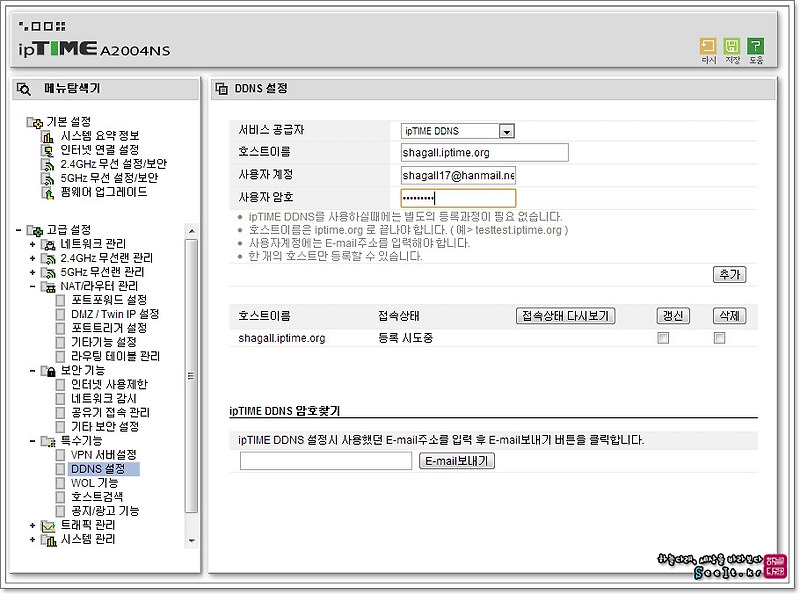The height and width of the screenshot is (594, 800).
Task: Click the 5GHz 무선 설정/보안 wireless icon
Action: (47, 179)
